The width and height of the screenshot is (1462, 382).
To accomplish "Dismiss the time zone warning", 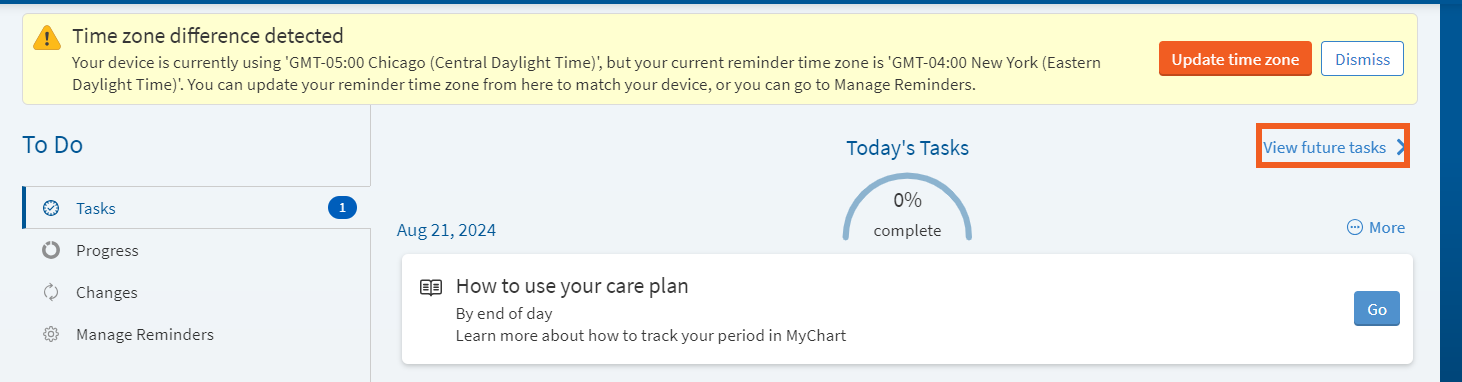I will click(1362, 59).
